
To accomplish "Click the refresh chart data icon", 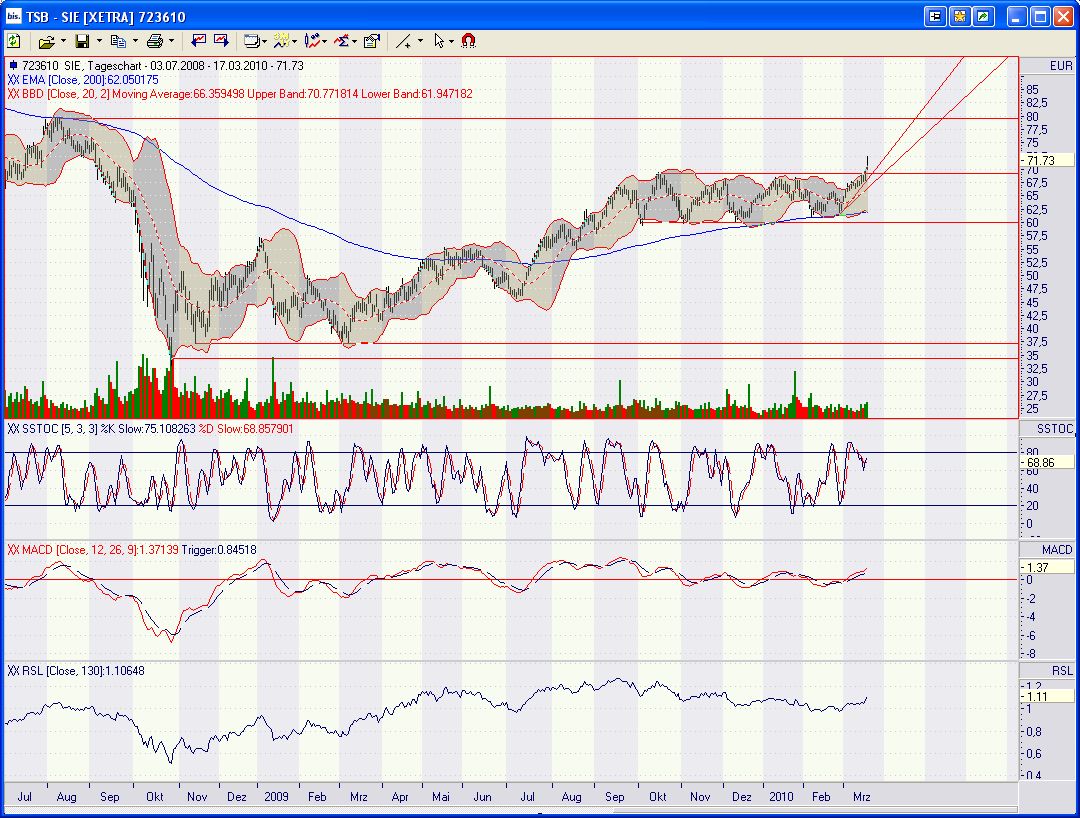I will click(14, 41).
